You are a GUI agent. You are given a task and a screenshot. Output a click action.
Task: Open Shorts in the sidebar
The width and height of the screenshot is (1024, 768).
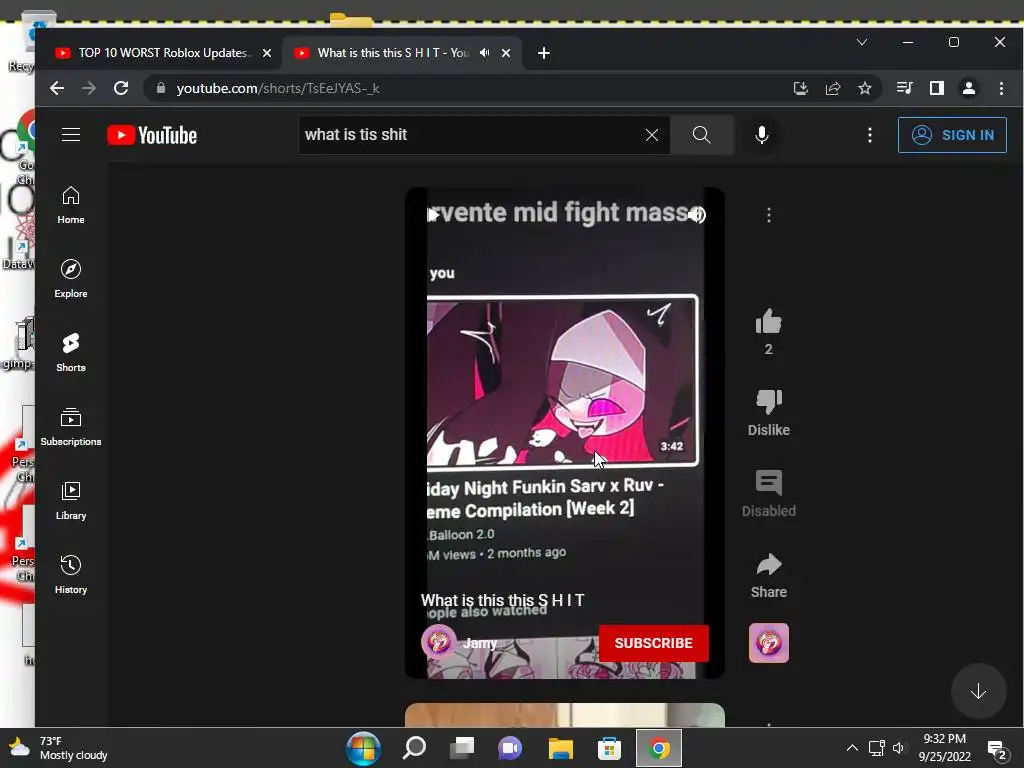pos(71,353)
